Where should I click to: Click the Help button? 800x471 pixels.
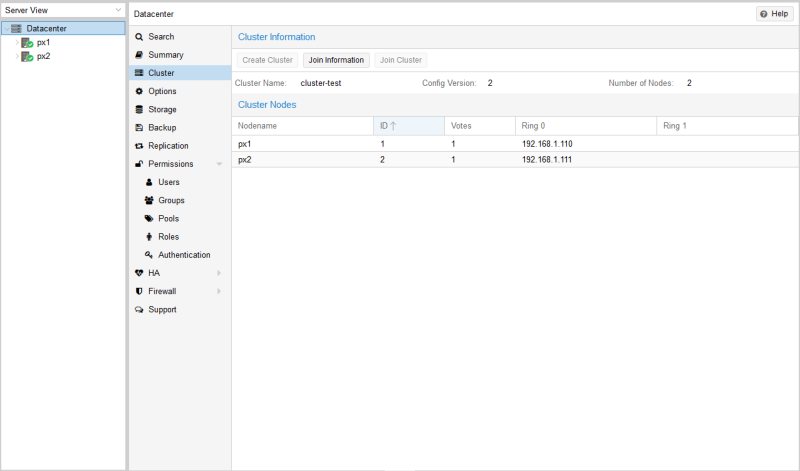(774, 14)
